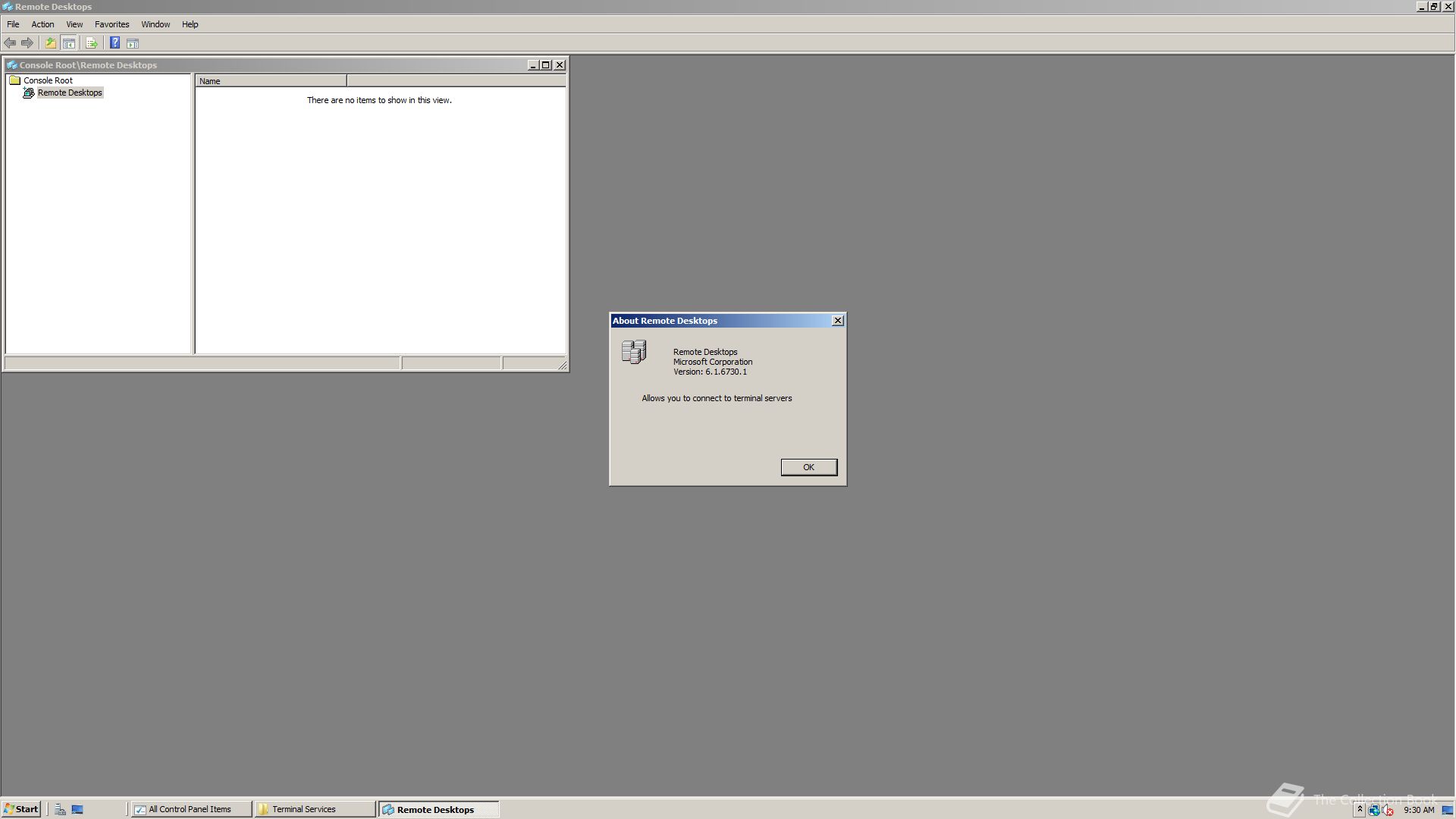The height and width of the screenshot is (819, 1456).
Task: Click the child window resize grip
Action: point(562,365)
